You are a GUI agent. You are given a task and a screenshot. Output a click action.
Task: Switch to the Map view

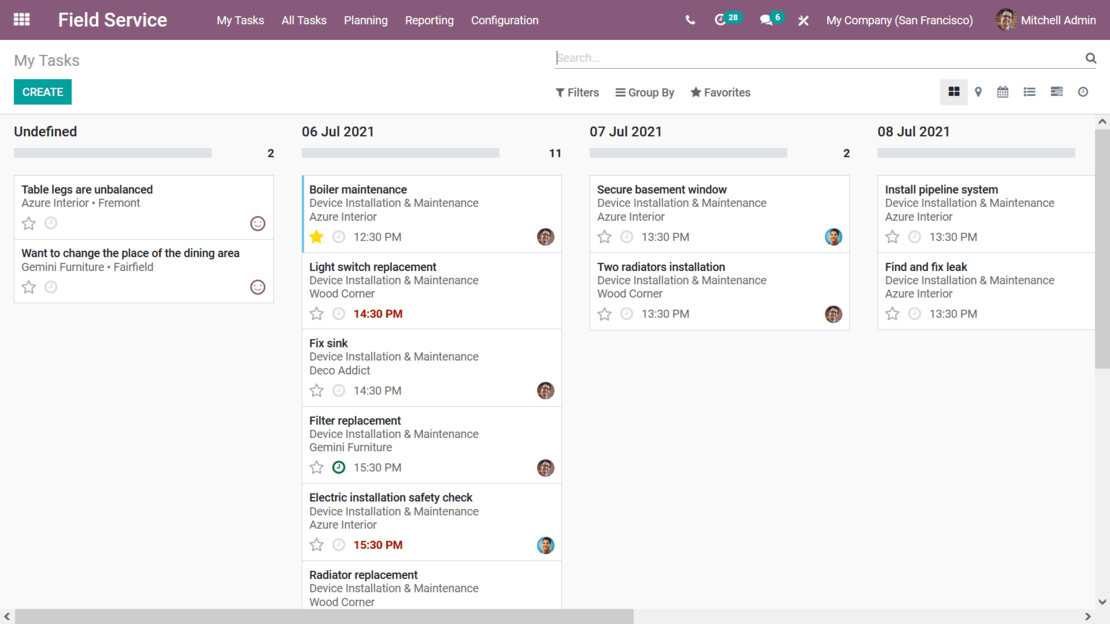(979, 91)
